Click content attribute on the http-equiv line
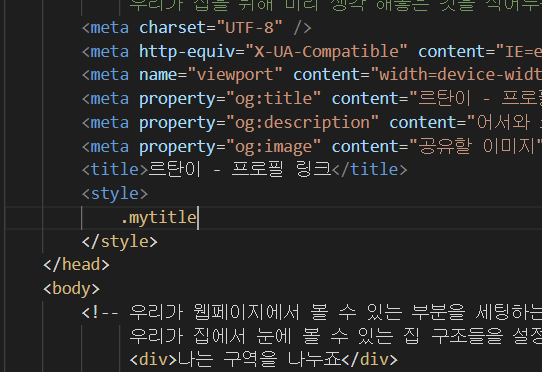 [x=451, y=52]
